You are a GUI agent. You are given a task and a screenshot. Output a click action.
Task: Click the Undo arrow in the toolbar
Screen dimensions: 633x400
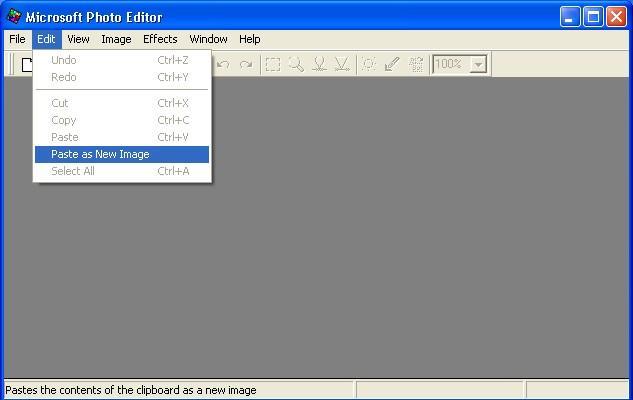[223, 64]
